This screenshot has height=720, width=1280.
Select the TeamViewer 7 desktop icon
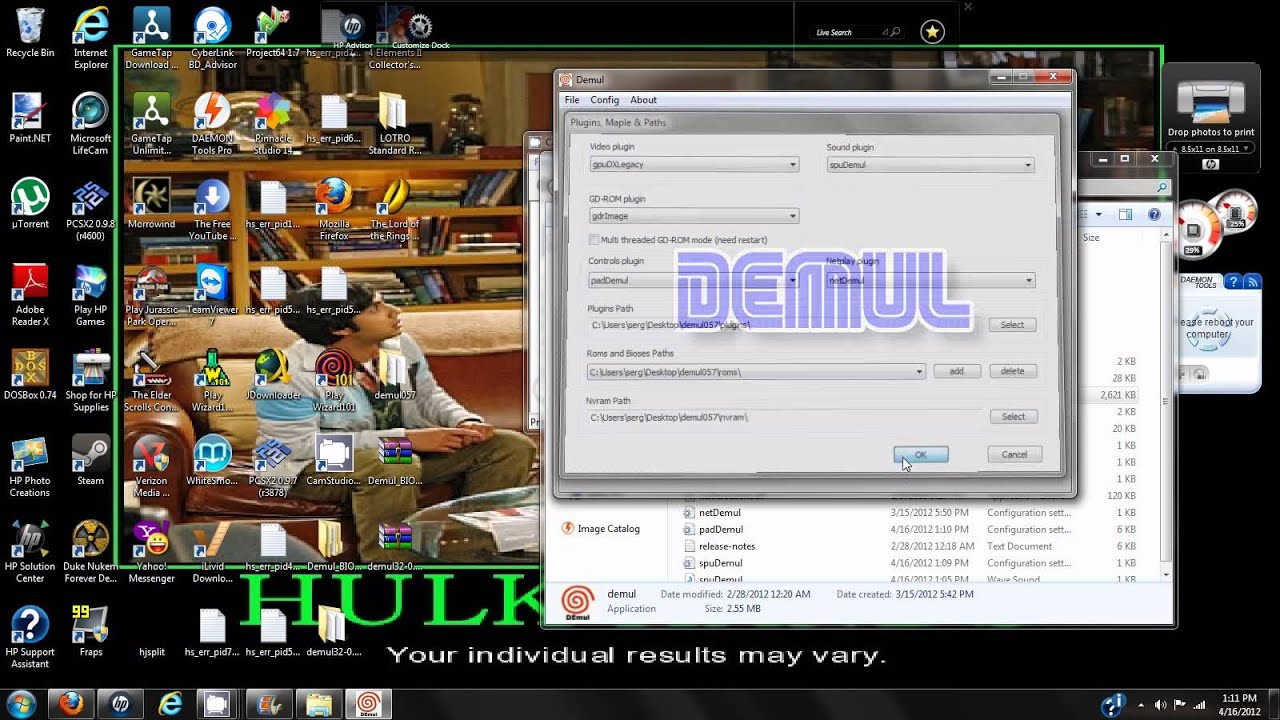212,296
